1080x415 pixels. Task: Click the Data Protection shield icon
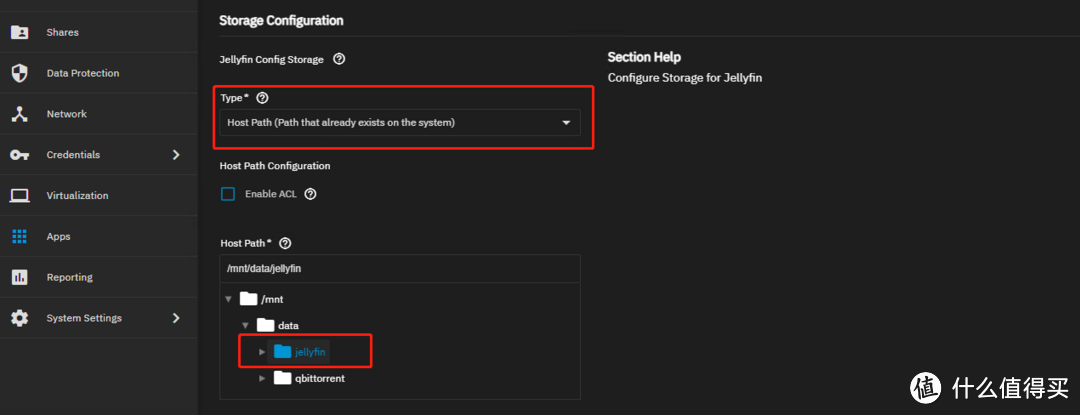pyautogui.click(x=19, y=73)
